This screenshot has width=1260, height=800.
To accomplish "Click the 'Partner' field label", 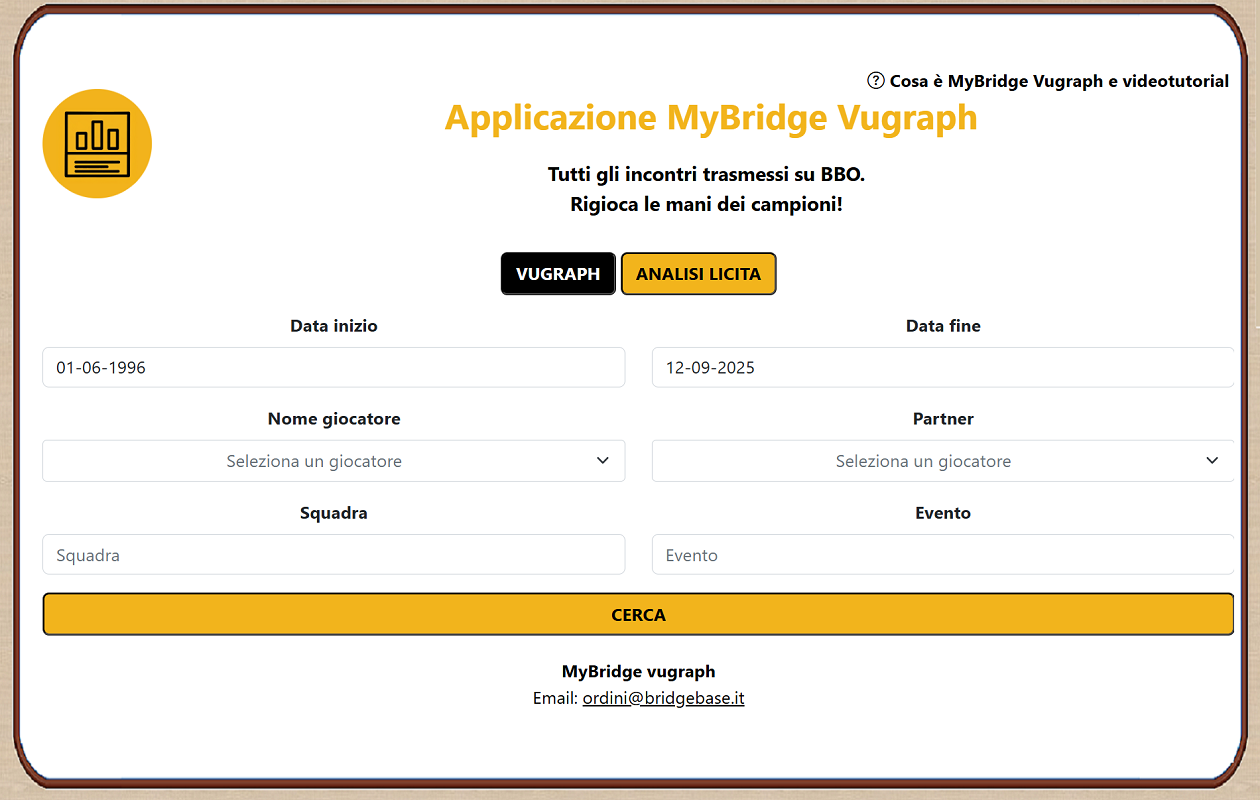I will coord(943,419).
